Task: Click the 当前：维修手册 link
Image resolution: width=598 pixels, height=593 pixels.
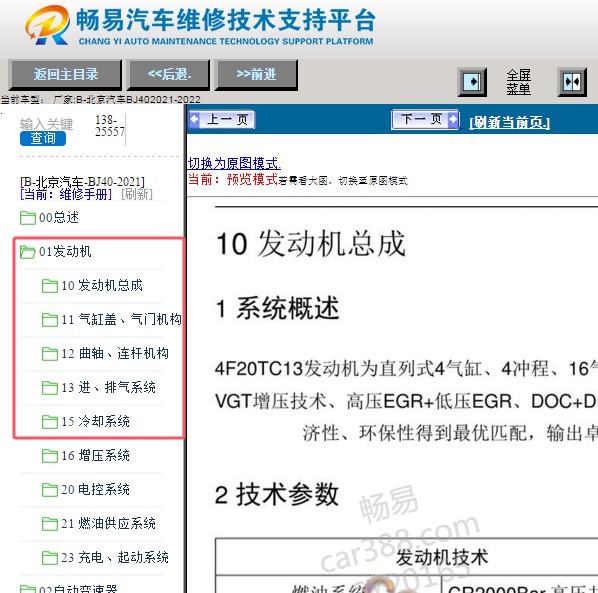Action: tap(66, 194)
